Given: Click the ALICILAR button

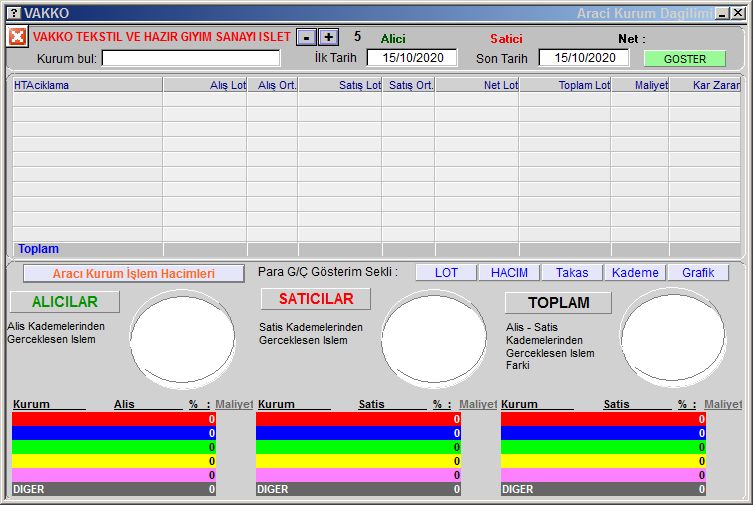Looking at the screenshot, I should [x=65, y=301].
